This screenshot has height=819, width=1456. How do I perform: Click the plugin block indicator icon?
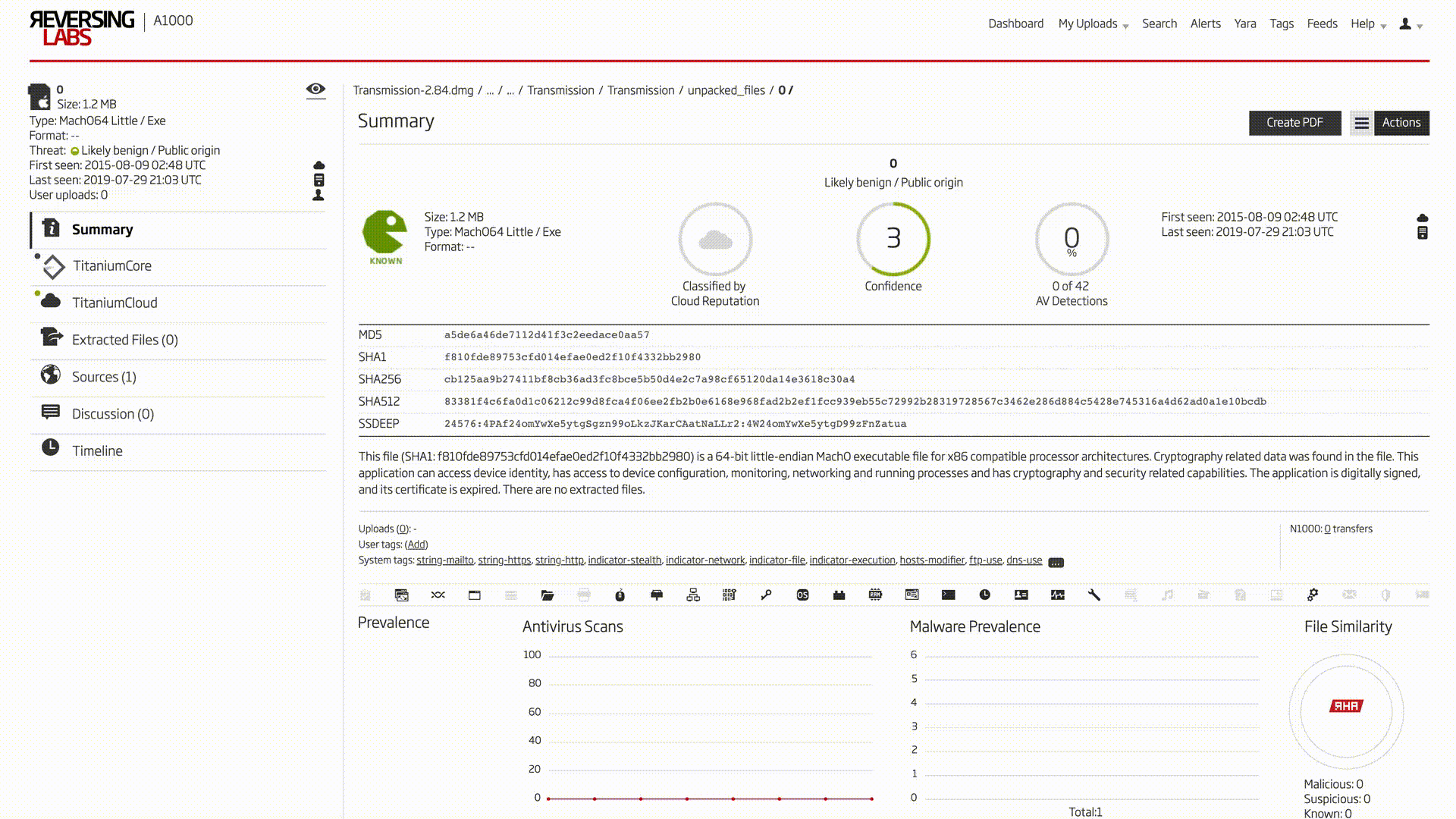pos(839,595)
